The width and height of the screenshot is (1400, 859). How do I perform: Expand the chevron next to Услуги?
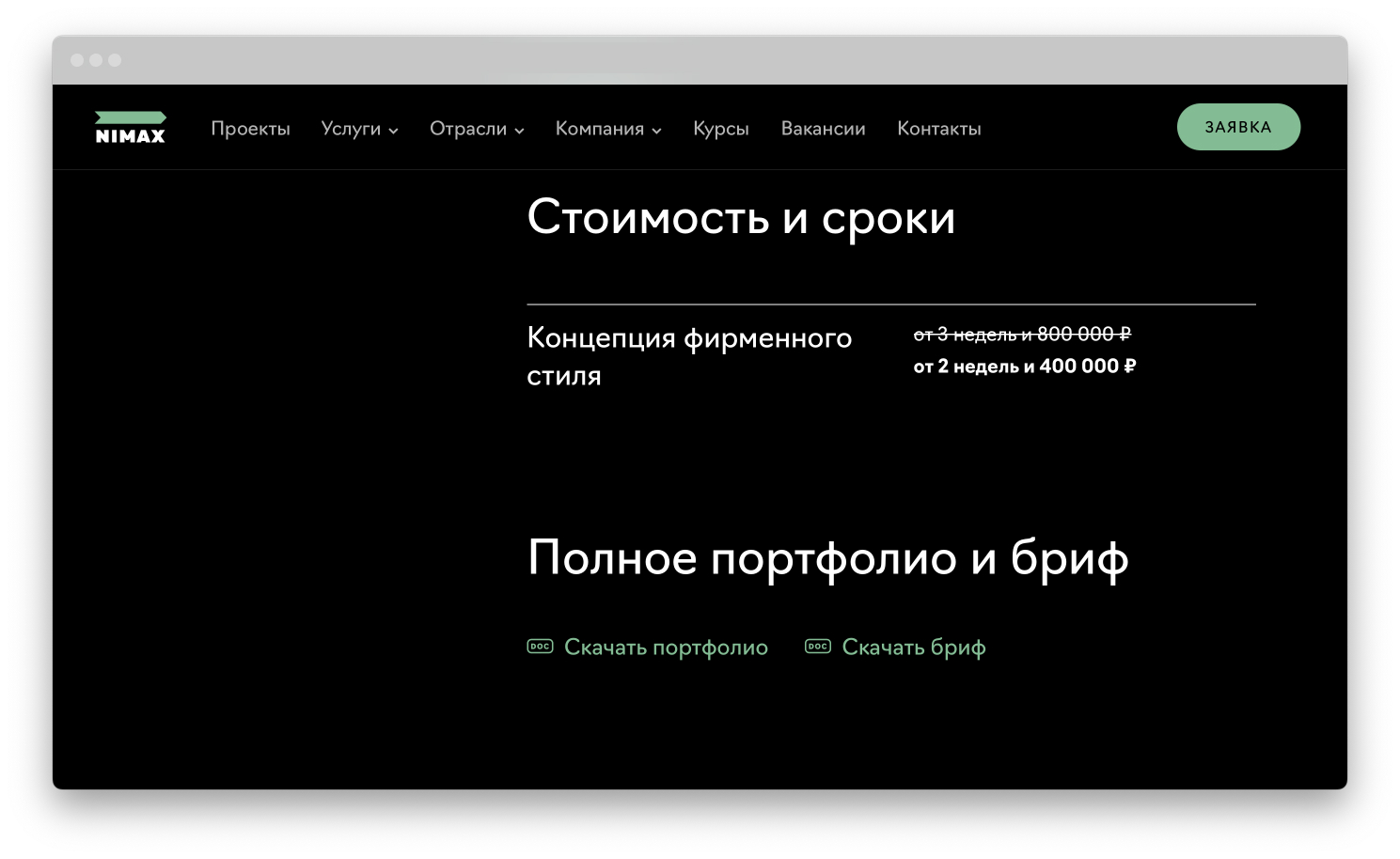pyautogui.click(x=393, y=131)
